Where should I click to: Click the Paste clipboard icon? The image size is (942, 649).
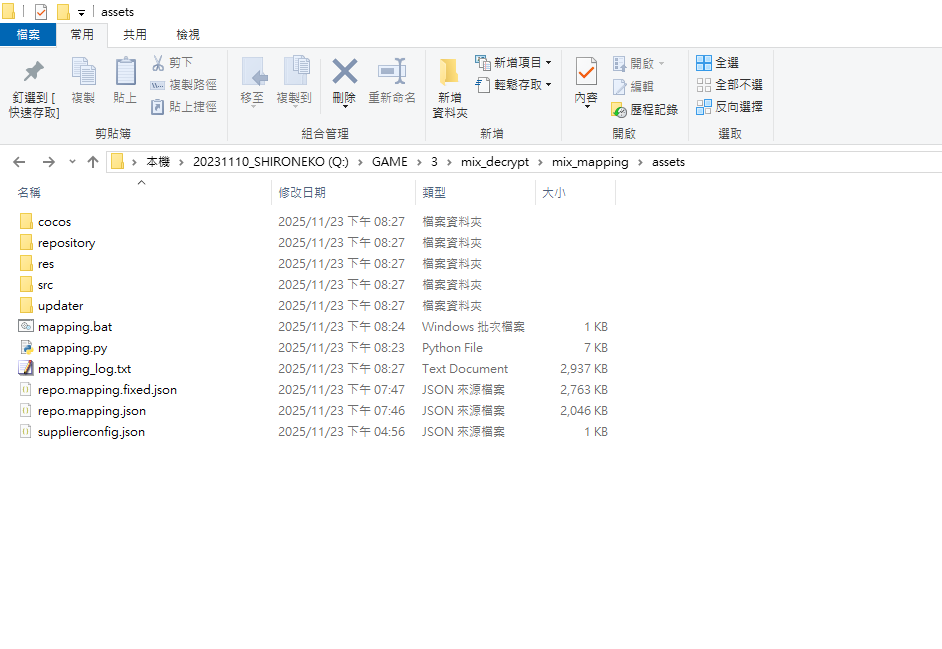pyautogui.click(x=125, y=73)
